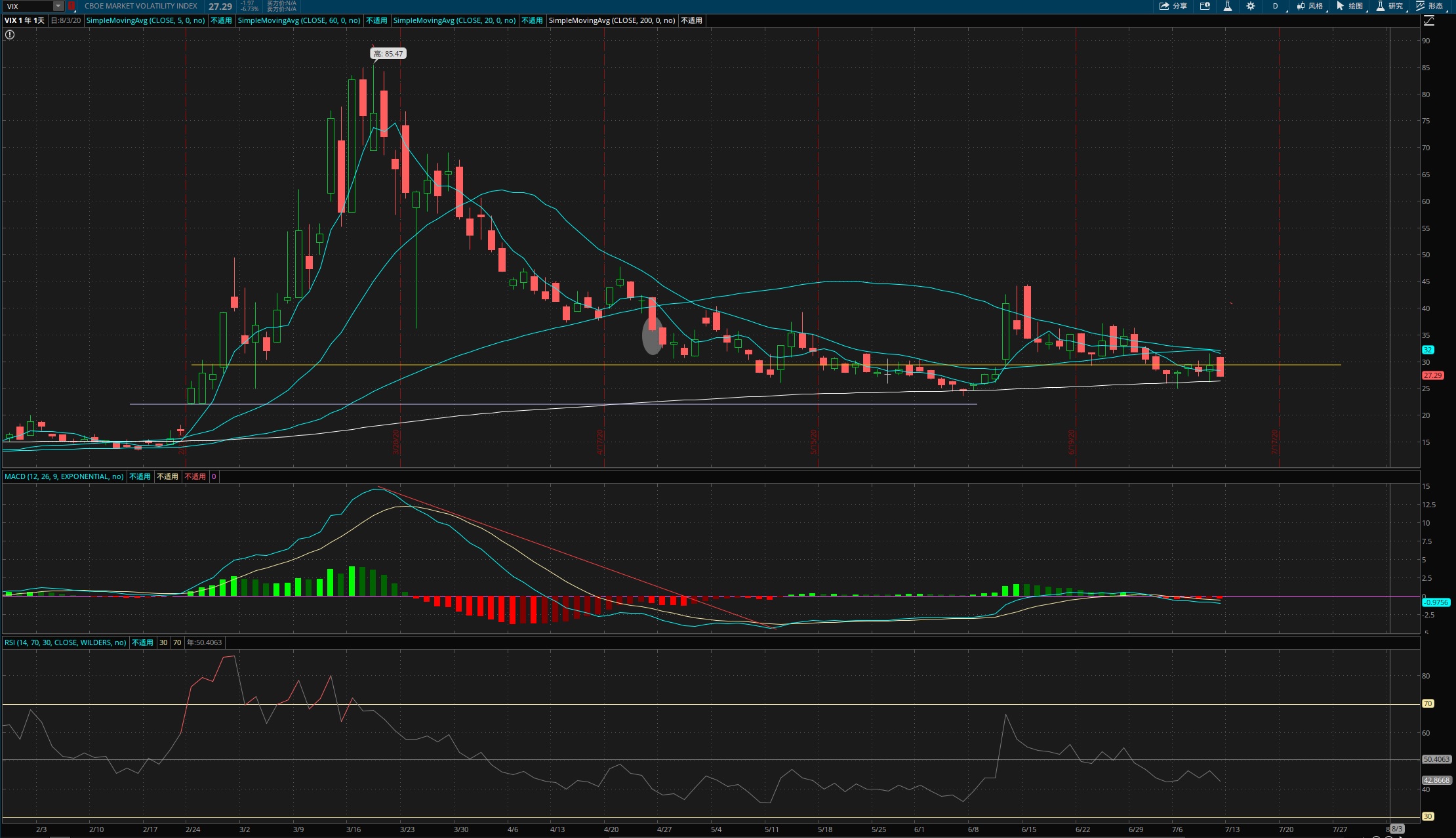Click the RSI 70 overbought level tag
1456x838 pixels.
1428,703
